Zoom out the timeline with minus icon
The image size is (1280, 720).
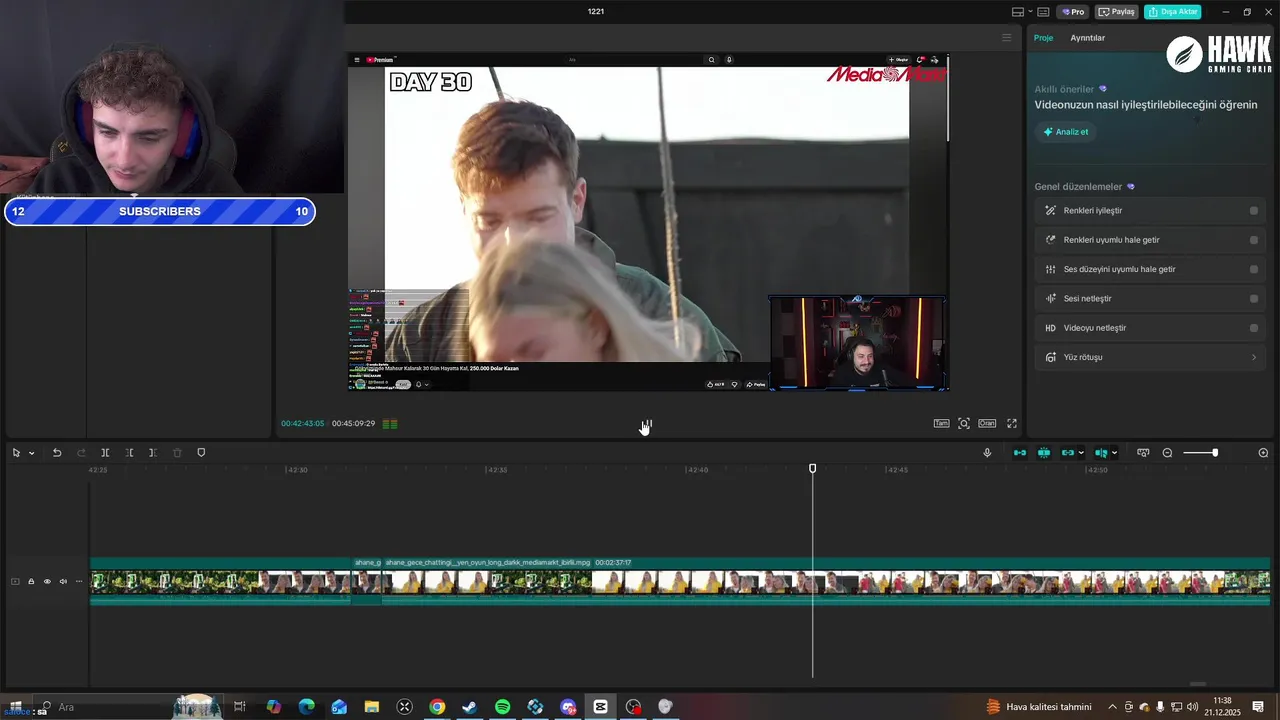[1167, 453]
